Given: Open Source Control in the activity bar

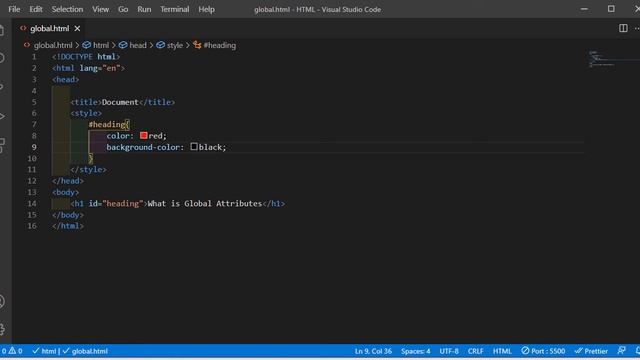Looking at the screenshot, I should tap(2, 87).
